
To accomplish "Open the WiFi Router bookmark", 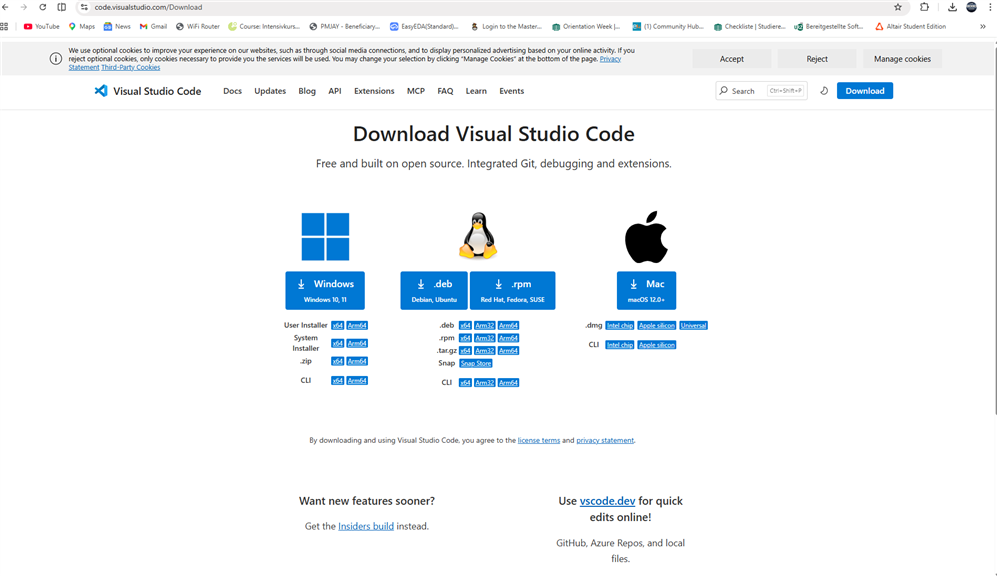I will click(x=198, y=27).
